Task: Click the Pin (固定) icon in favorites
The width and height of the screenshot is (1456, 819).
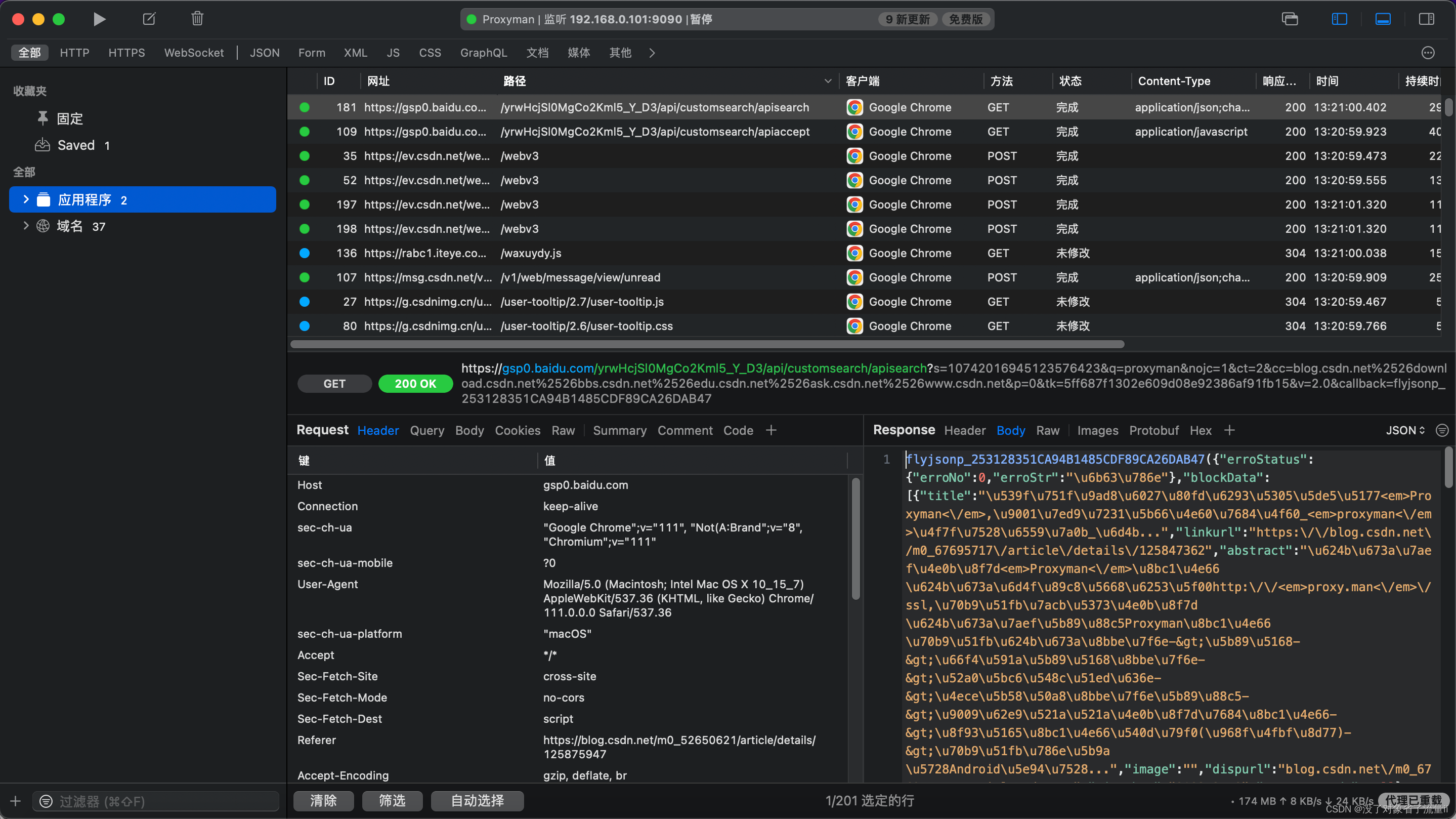Action: [42, 118]
